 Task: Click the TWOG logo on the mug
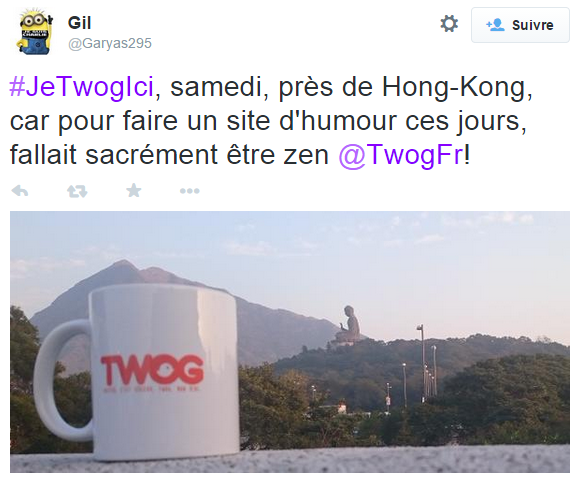pos(152,370)
